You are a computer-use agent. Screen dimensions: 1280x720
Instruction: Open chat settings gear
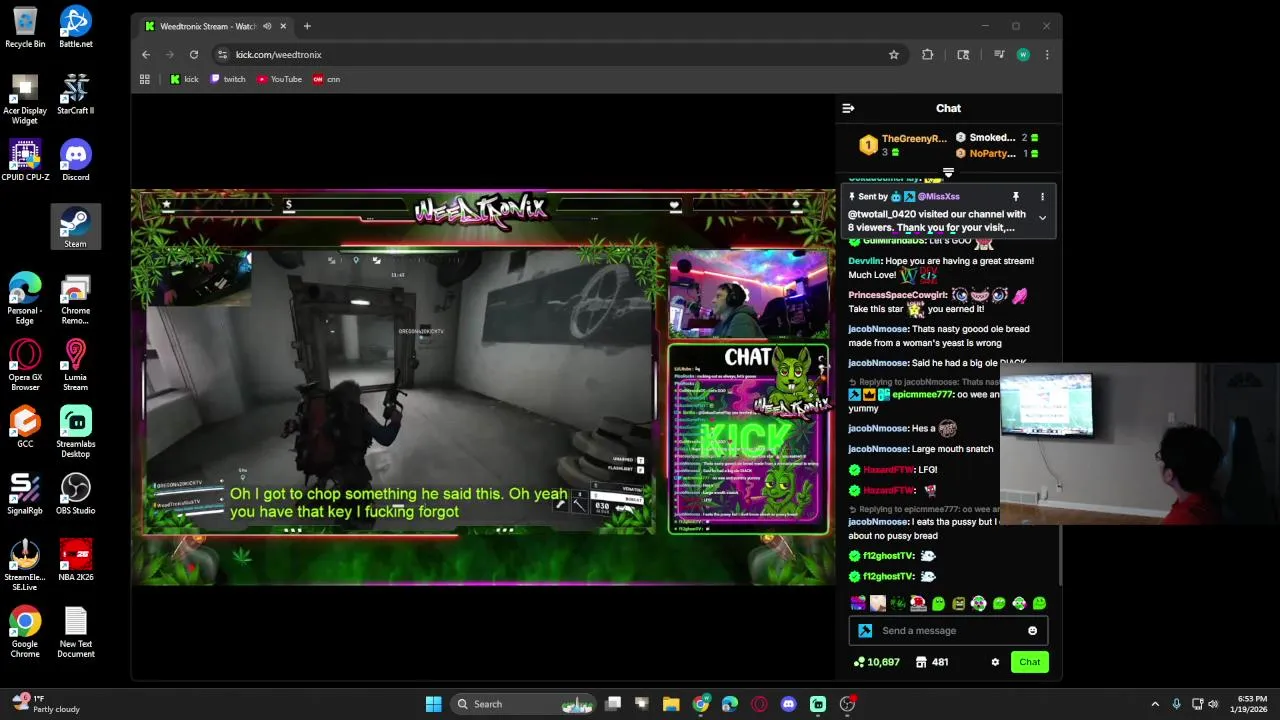[995, 662]
